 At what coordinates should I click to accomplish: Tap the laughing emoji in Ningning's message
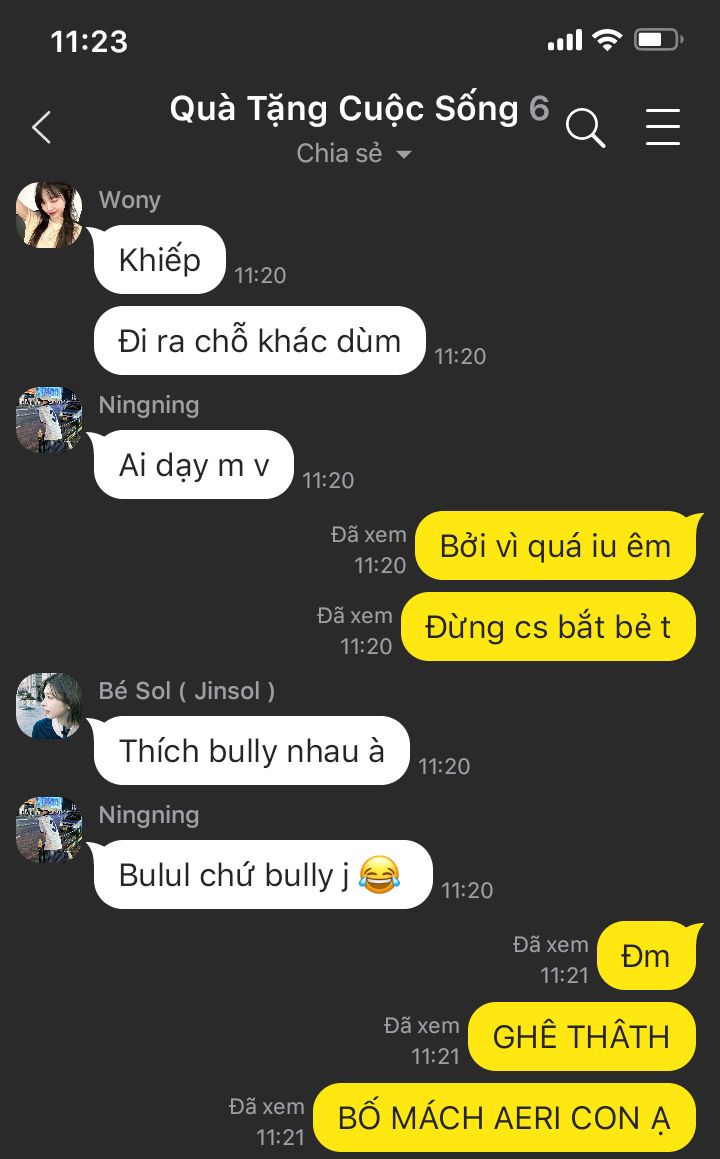point(379,874)
